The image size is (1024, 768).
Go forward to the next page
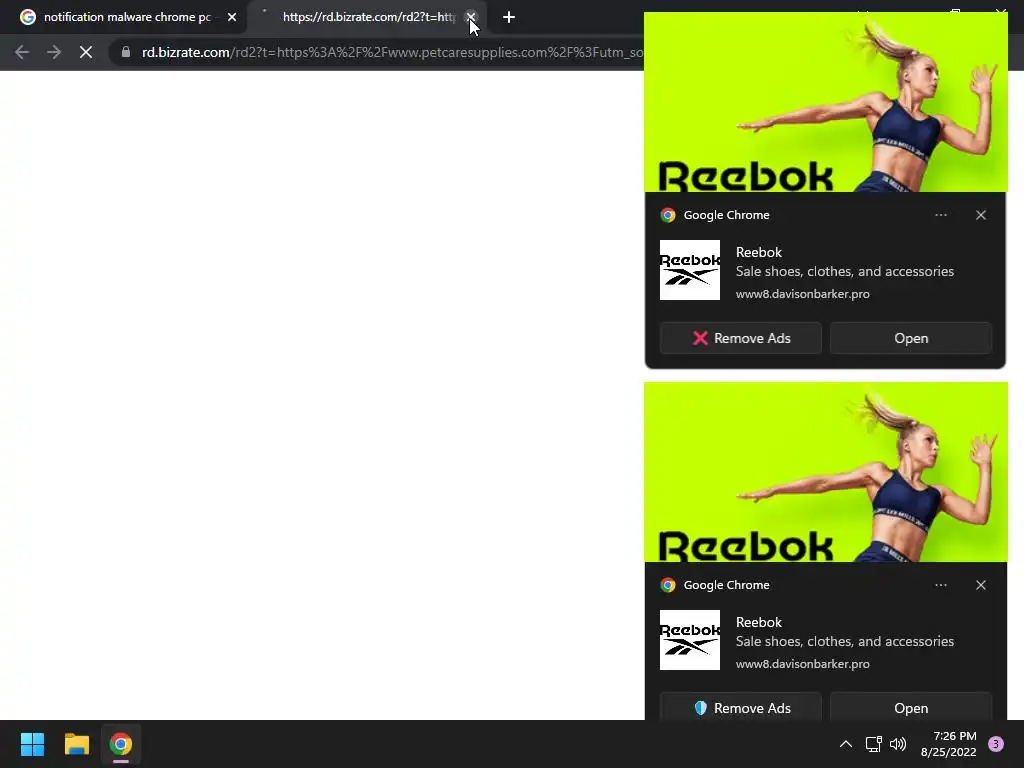tap(54, 52)
